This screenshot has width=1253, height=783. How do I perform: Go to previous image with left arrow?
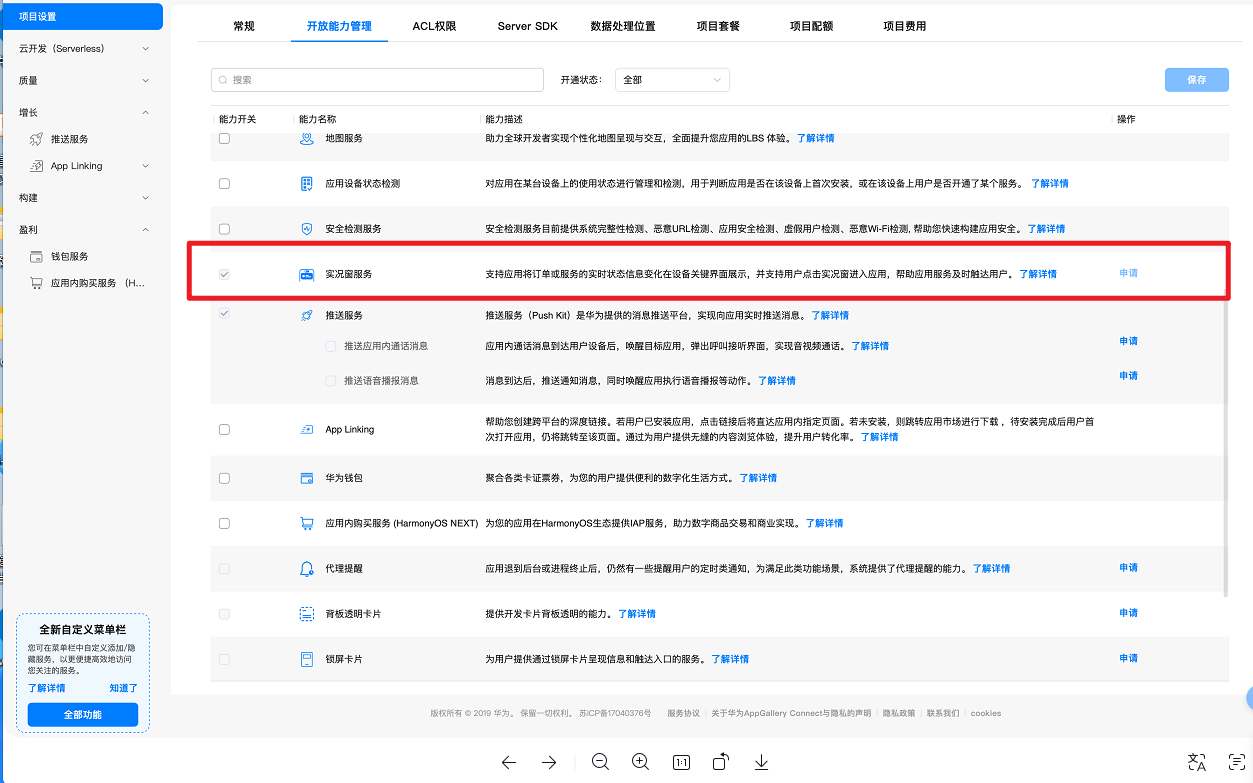[509, 762]
